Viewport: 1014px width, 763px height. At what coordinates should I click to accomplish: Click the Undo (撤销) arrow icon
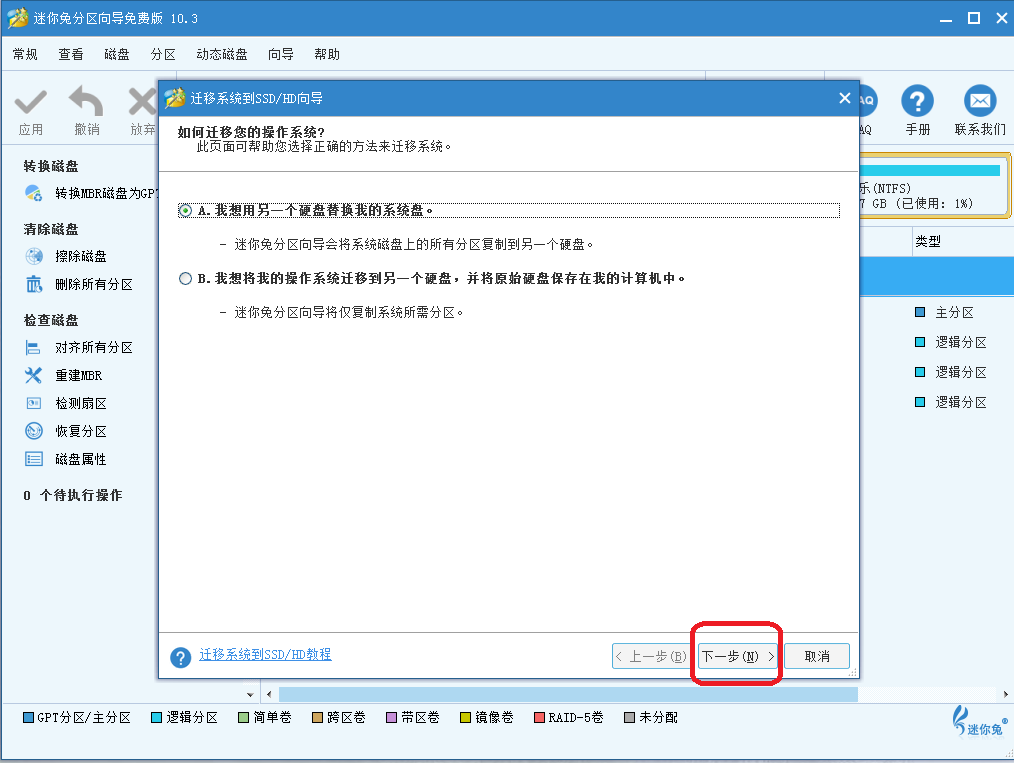pyautogui.click(x=86, y=102)
